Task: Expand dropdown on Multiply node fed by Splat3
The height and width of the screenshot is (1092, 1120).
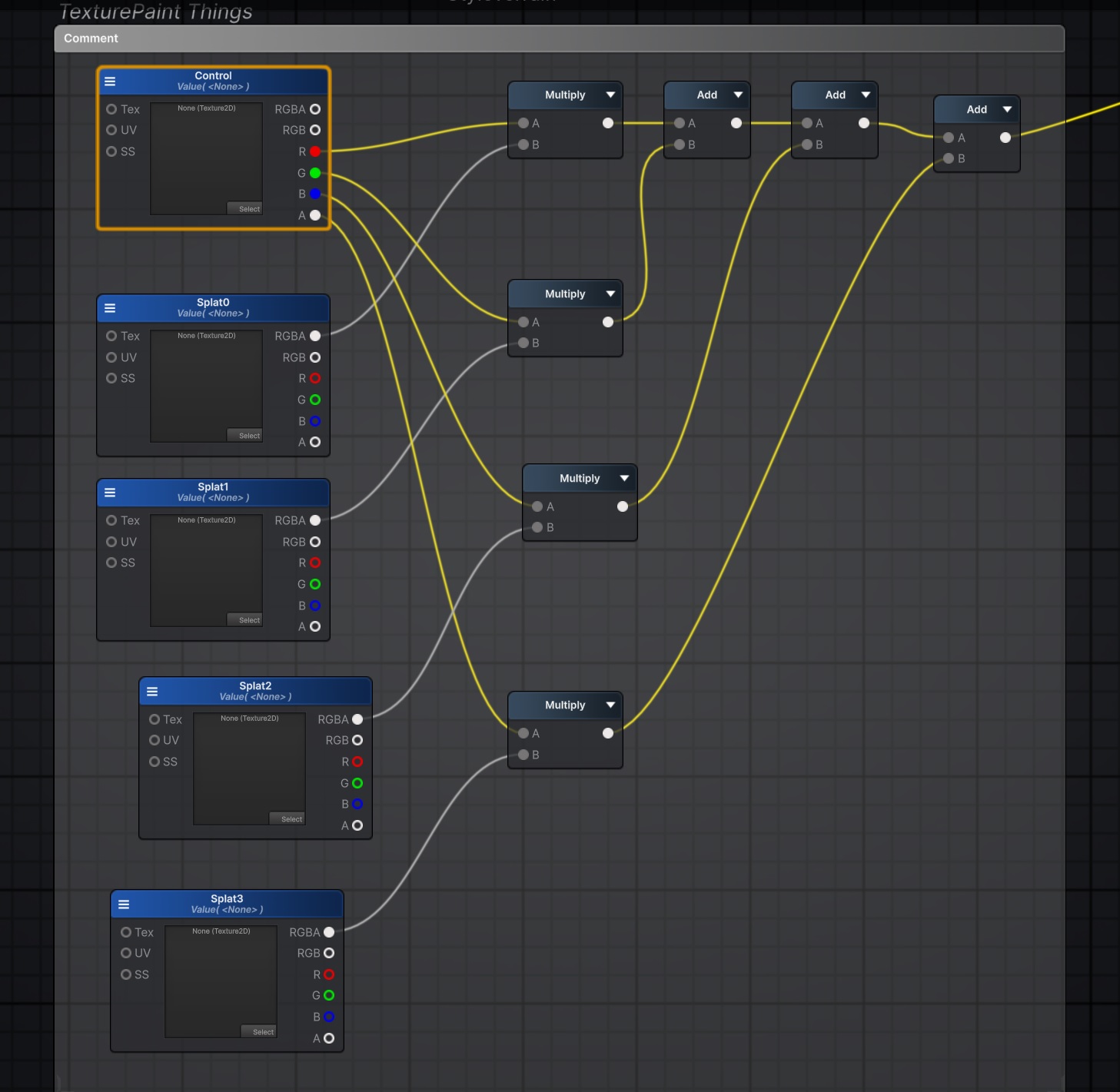Action: 610,705
